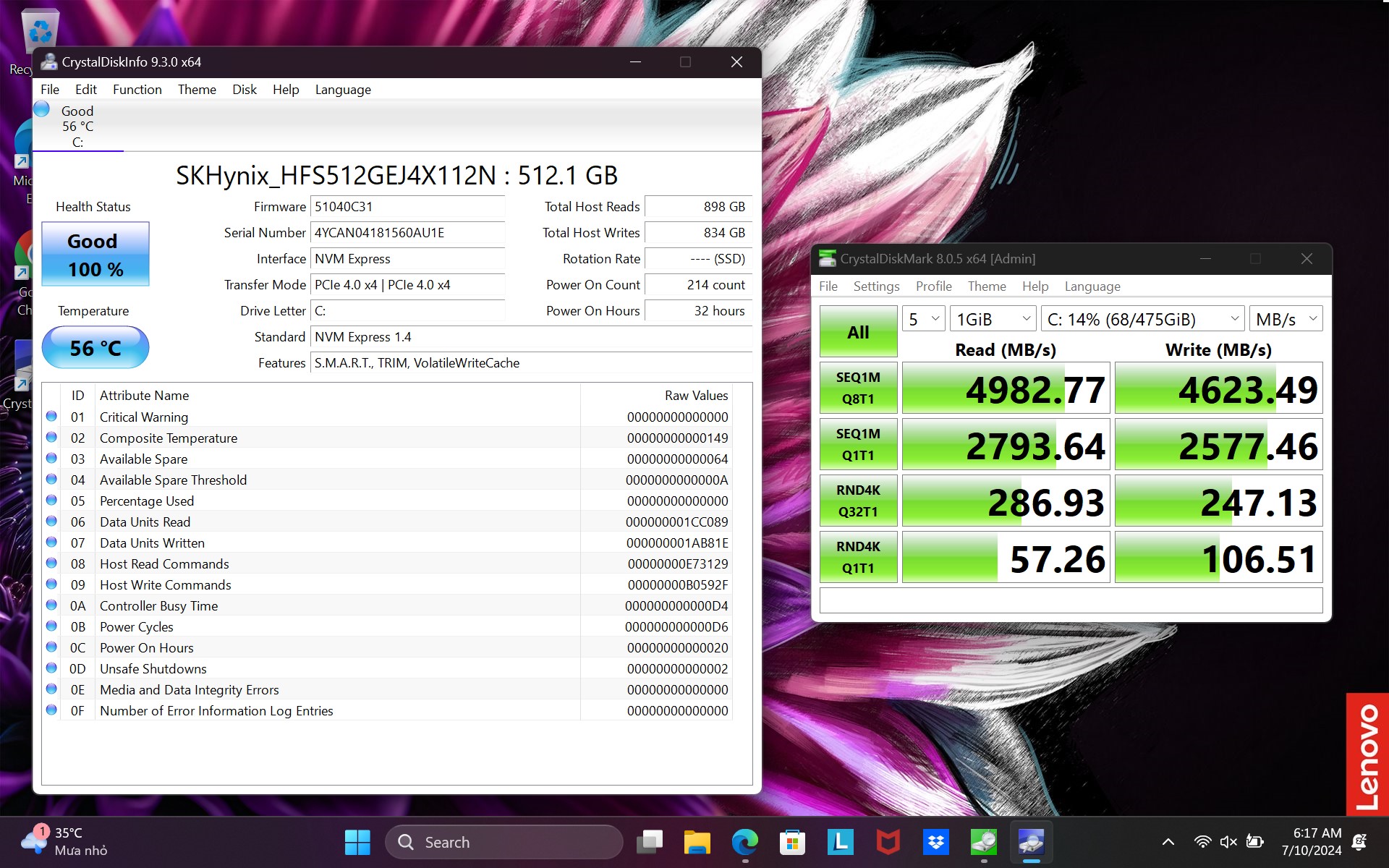Click the 106.51 random write result
Screen dimensions: 1389x868
[1218, 558]
